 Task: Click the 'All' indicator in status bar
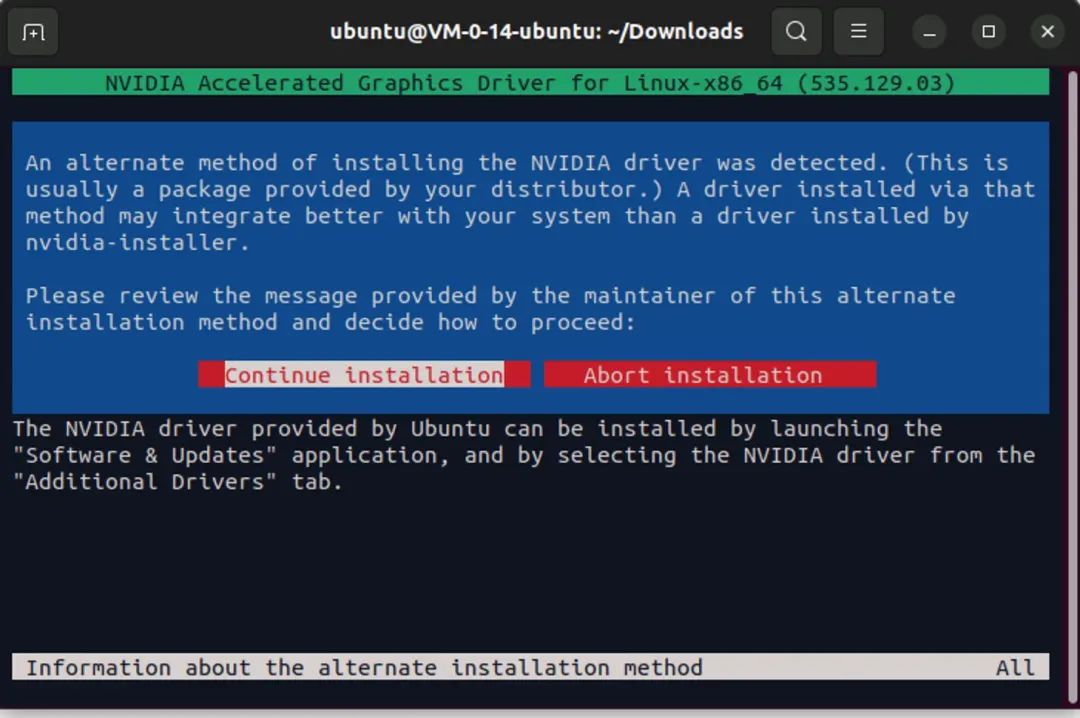click(1015, 667)
